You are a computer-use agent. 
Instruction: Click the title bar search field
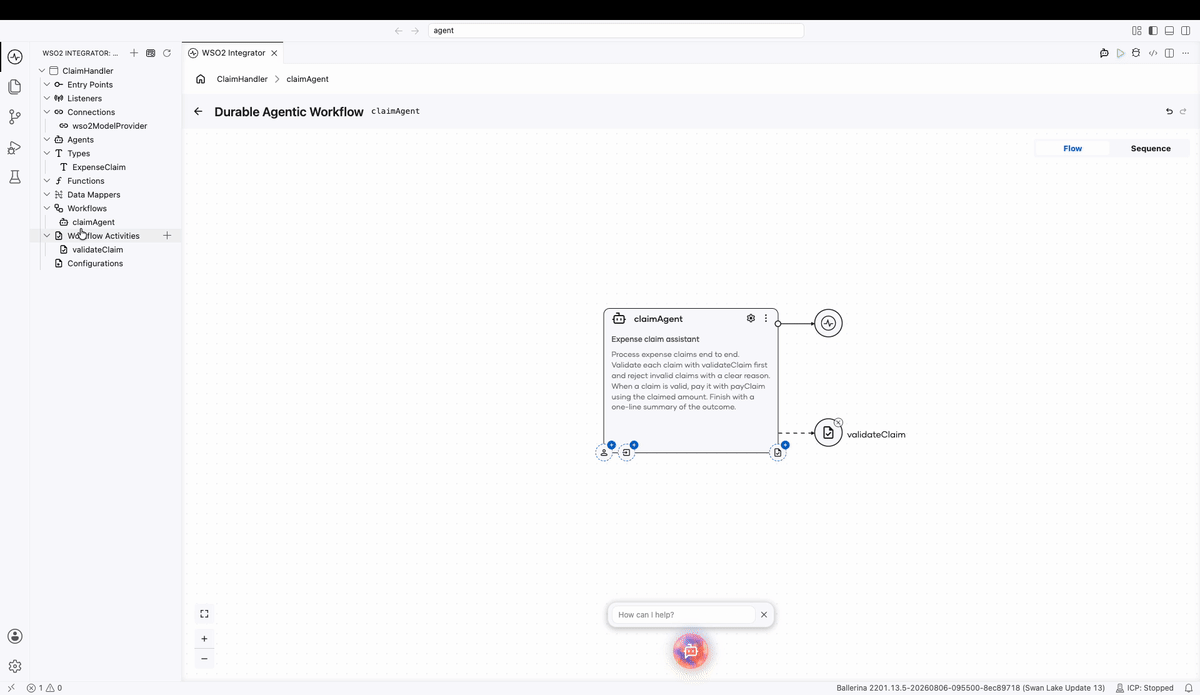616,31
